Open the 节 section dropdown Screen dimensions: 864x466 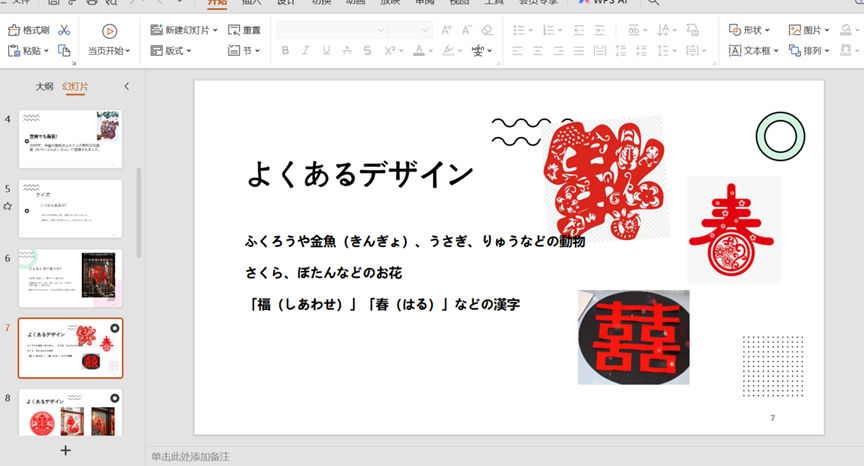tap(244, 51)
